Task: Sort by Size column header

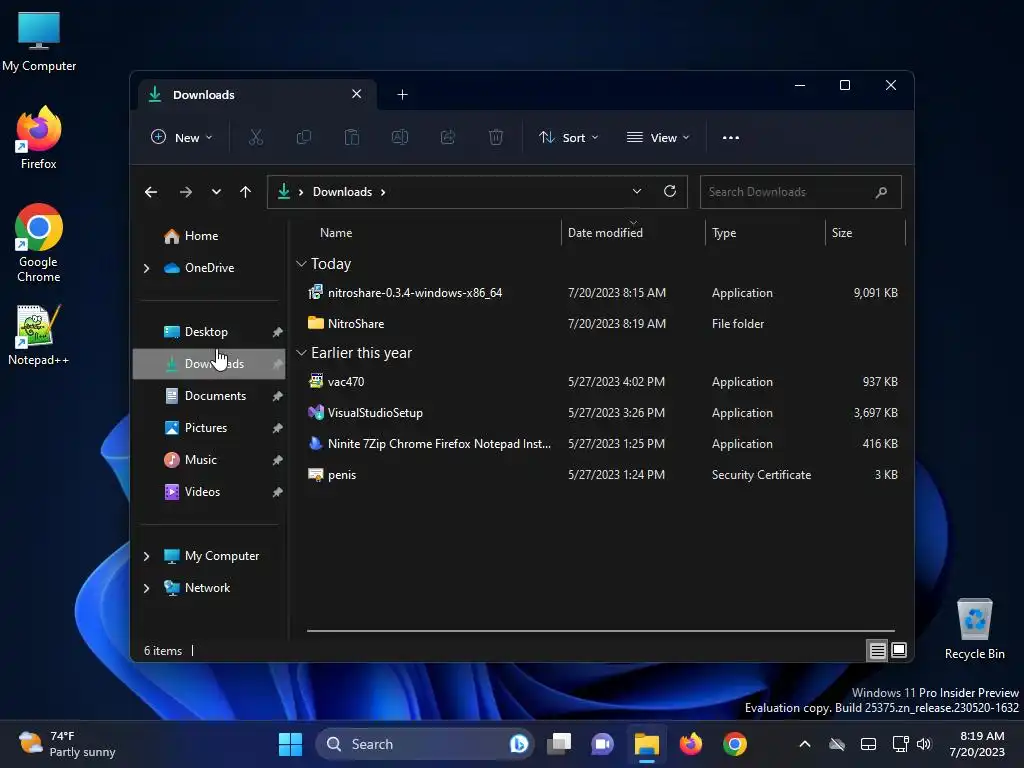Action: coord(865,232)
